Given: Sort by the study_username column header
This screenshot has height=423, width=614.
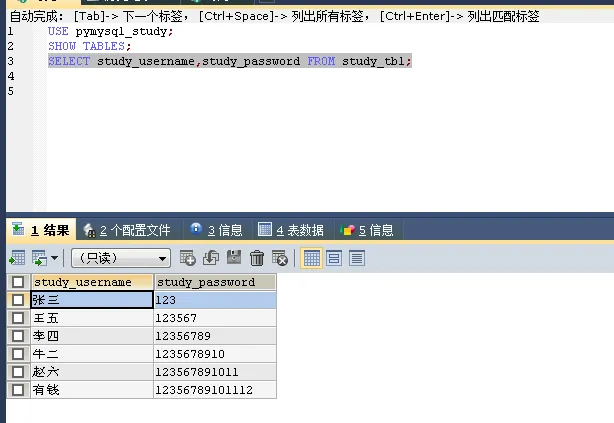Looking at the screenshot, I should coord(92,282).
